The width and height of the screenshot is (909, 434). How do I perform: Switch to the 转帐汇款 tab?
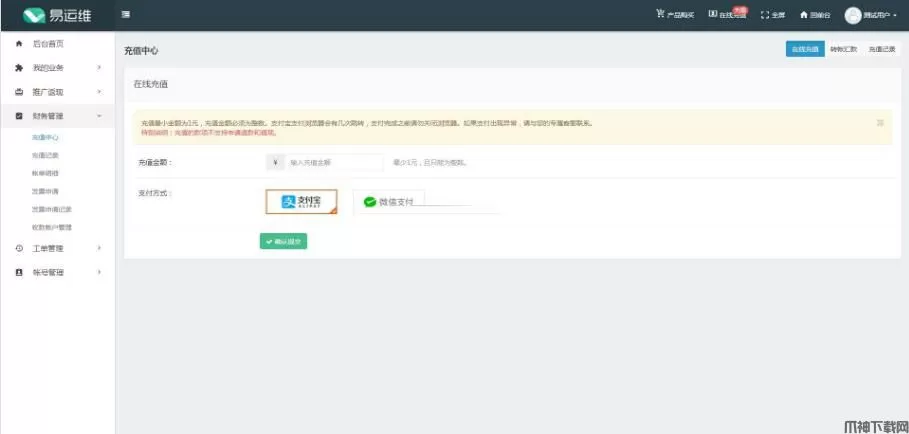(x=843, y=49)
